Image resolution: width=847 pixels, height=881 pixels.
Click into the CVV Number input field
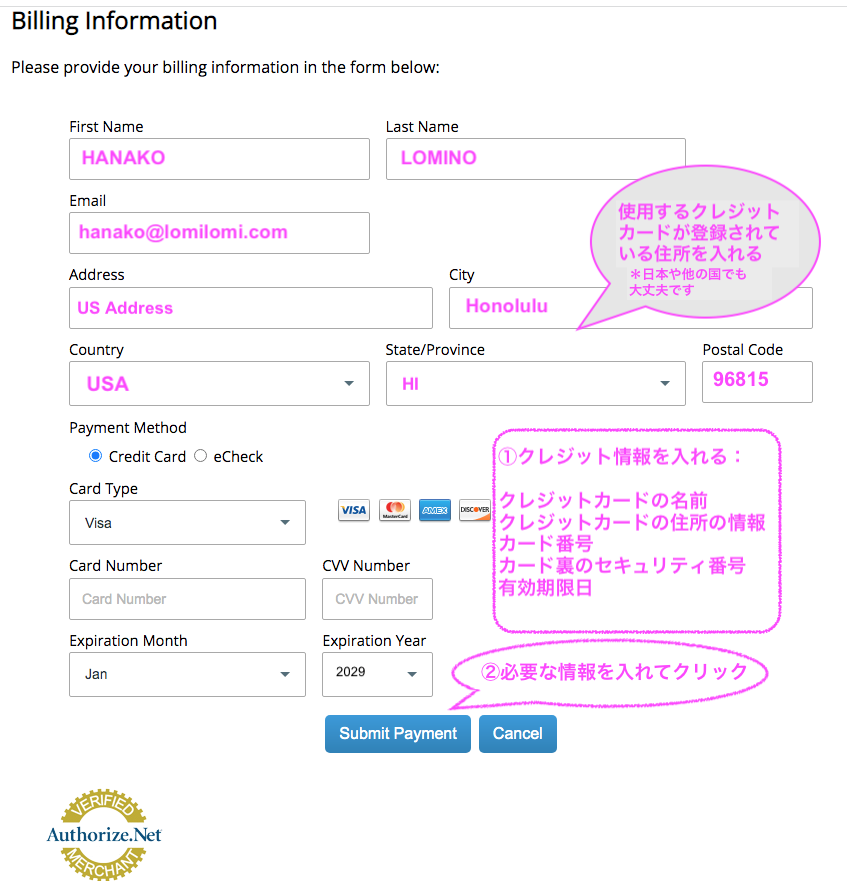pyautogui.click(x=377, y=599)
